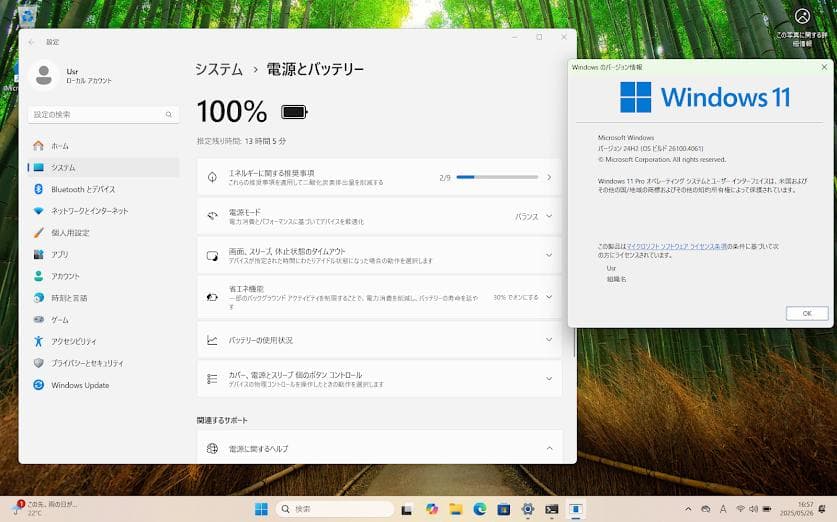The image size is (837, 522).
Task: Collapse 電源に関するヘルプ section
Action: pyautogui.click(x=549, y=448)
